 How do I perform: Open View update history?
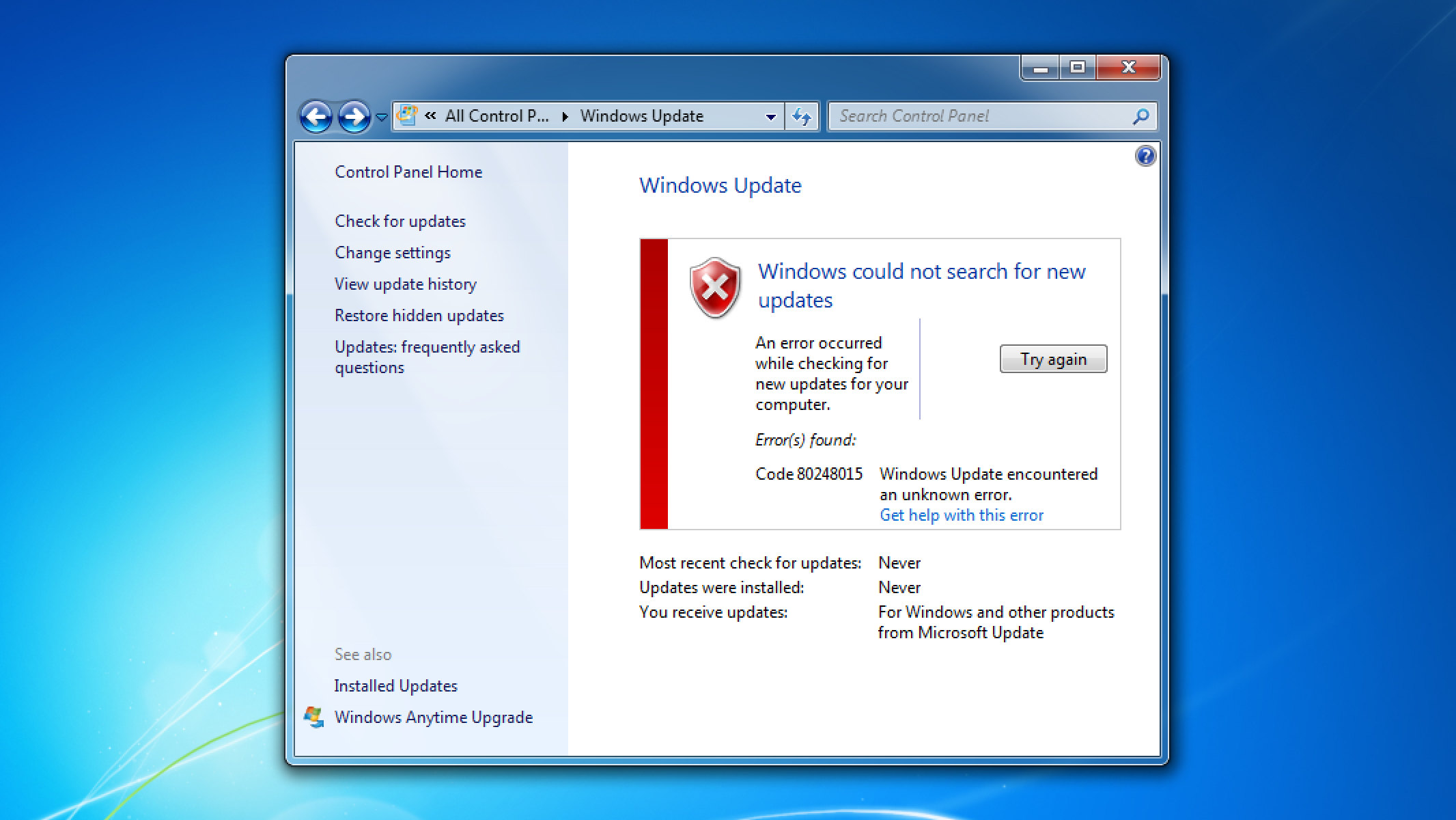[405, 284]
